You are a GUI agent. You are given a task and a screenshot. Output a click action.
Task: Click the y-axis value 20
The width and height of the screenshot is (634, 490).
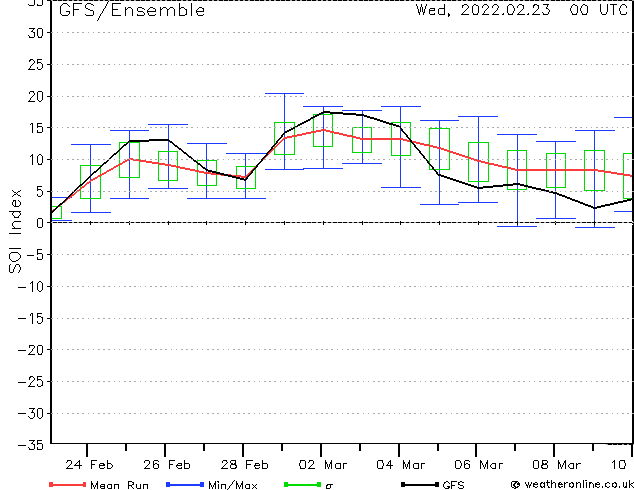(x=36, y=97)
